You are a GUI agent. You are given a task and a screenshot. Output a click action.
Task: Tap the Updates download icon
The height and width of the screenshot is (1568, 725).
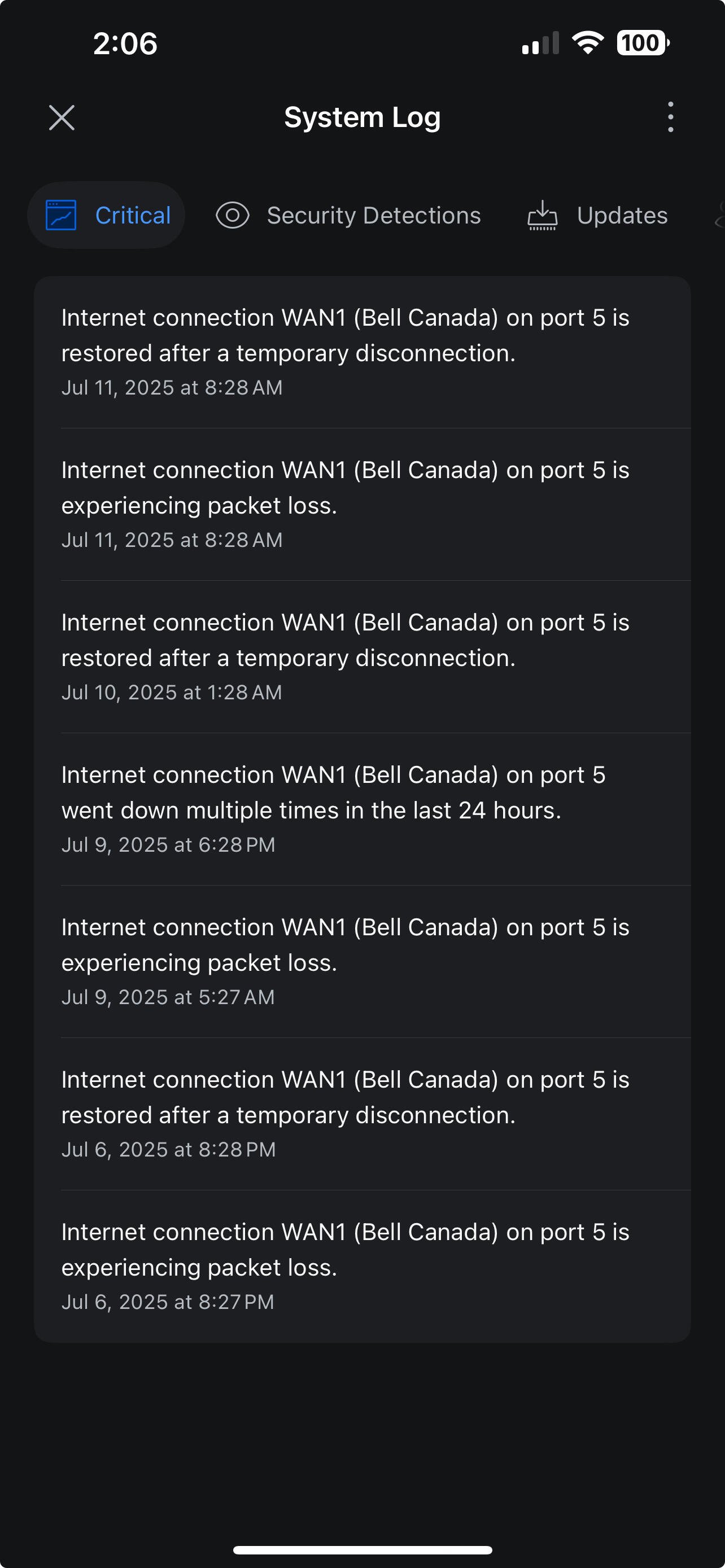(x=541, y=216)
